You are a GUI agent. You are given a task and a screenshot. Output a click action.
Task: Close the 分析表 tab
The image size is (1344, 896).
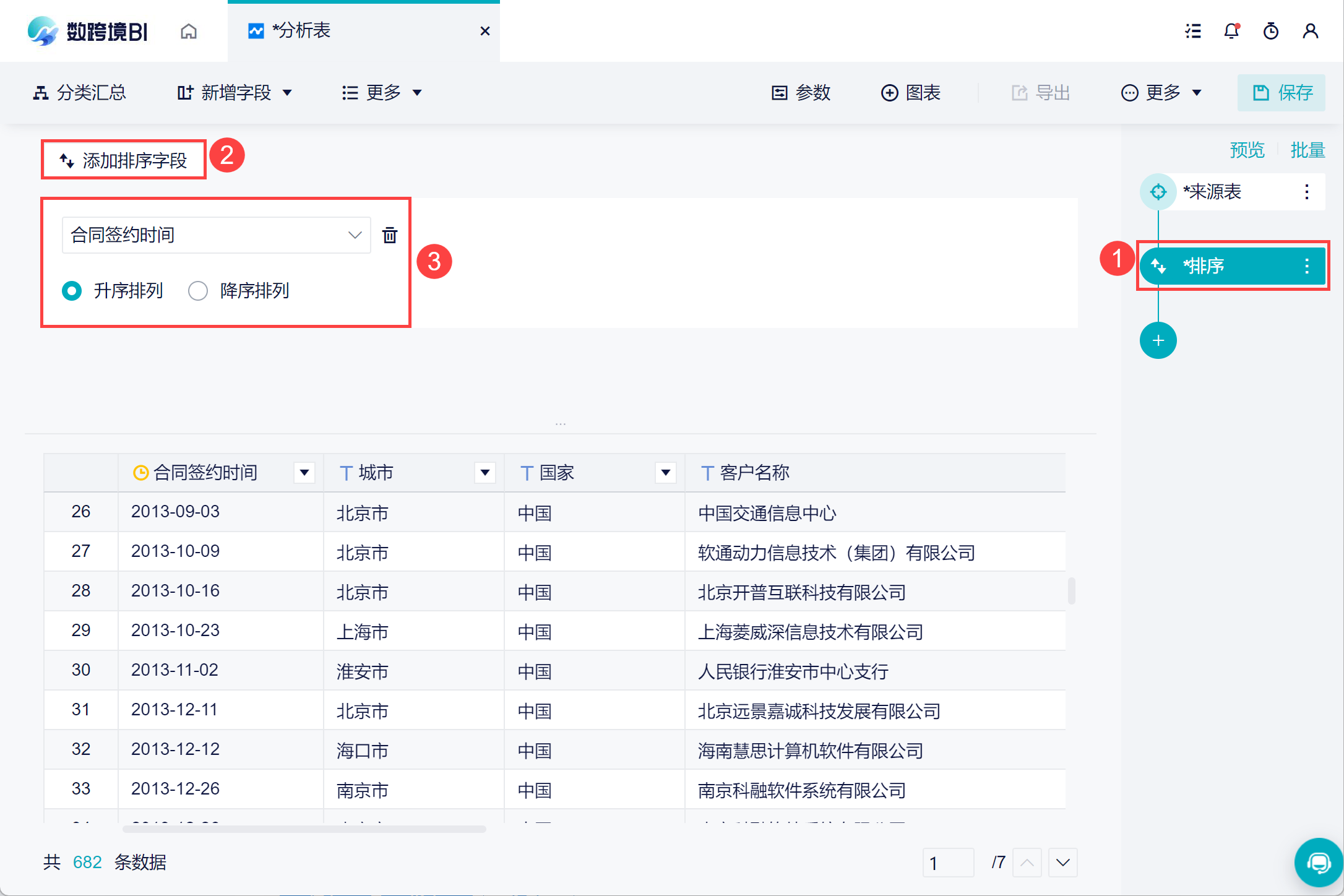coord(485,31)
